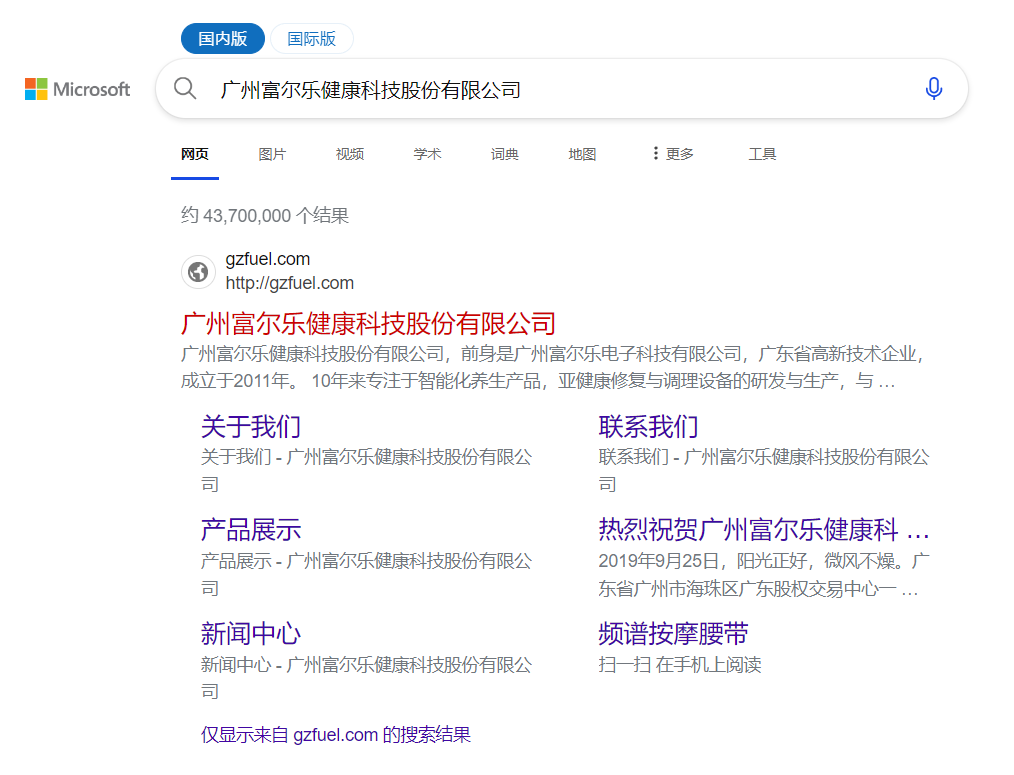Open the 新闻中心 sitelink

coord(251,633)
